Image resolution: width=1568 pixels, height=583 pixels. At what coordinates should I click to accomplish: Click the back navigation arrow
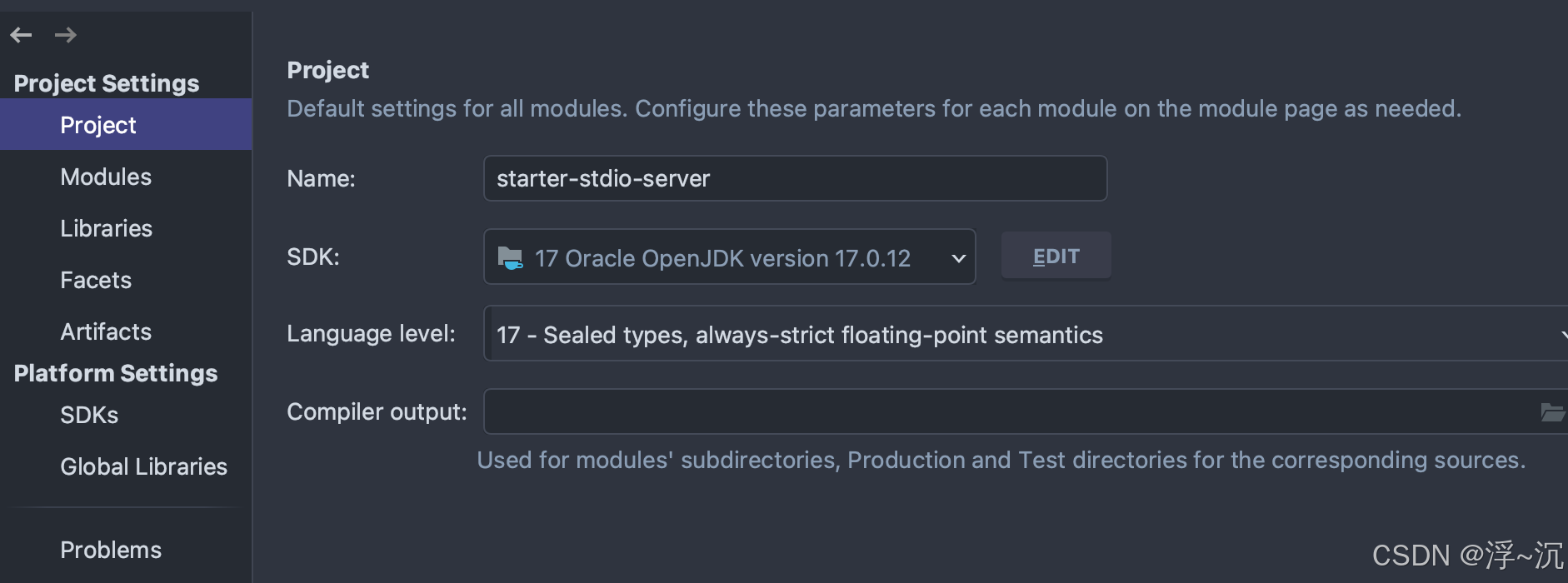tap(21, 35)
